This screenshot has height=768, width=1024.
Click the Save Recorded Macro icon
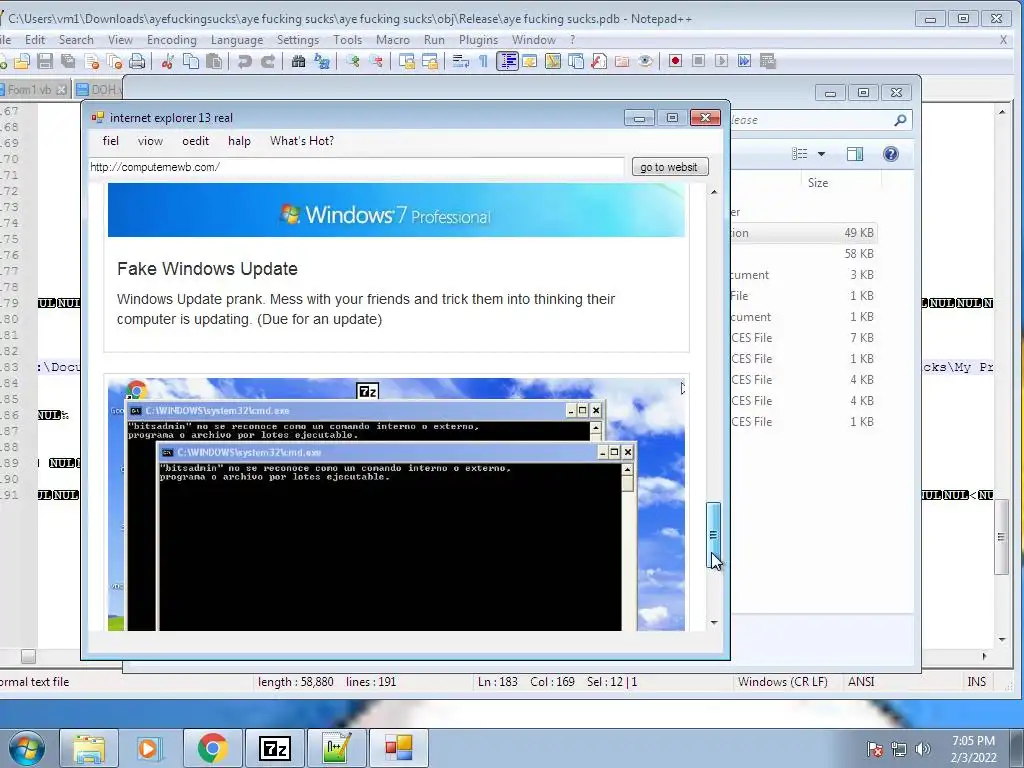pos(768,61)
